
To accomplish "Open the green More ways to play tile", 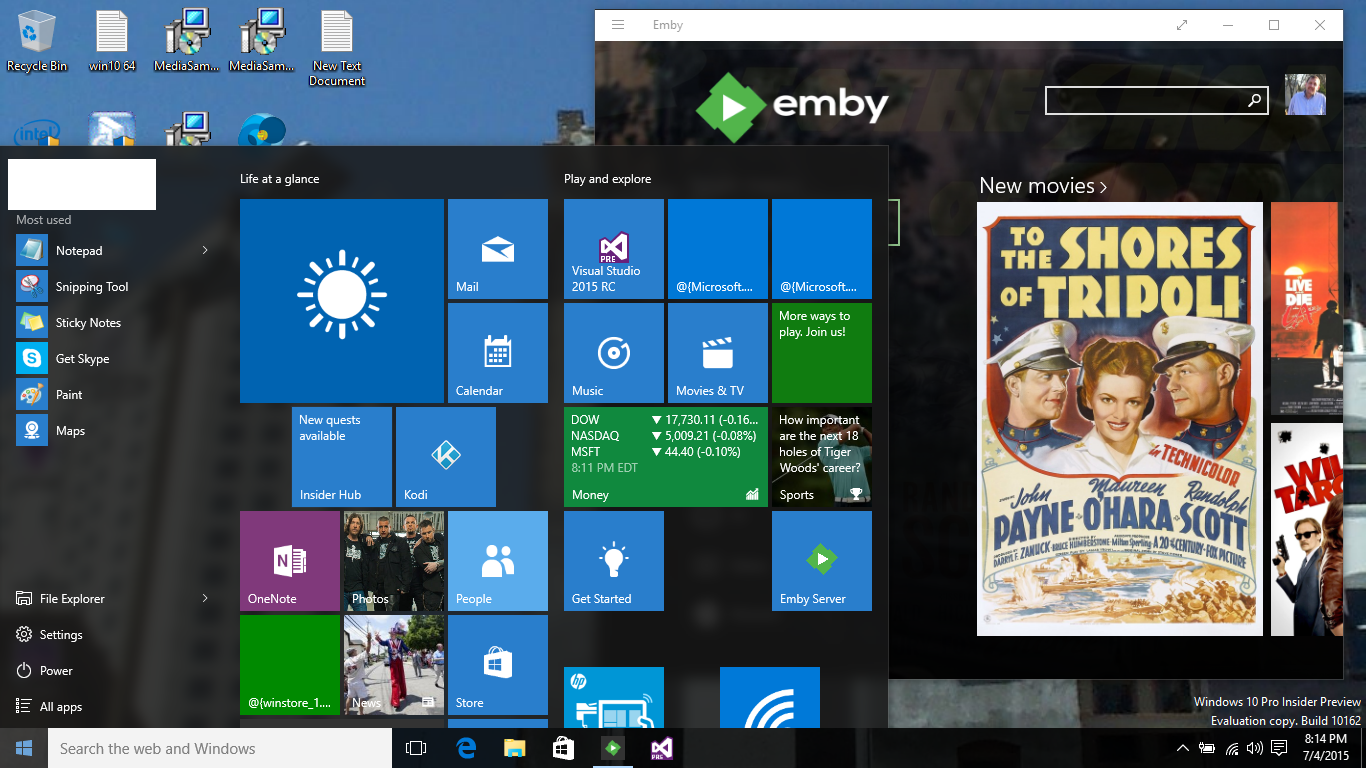I will coord(822,353).
